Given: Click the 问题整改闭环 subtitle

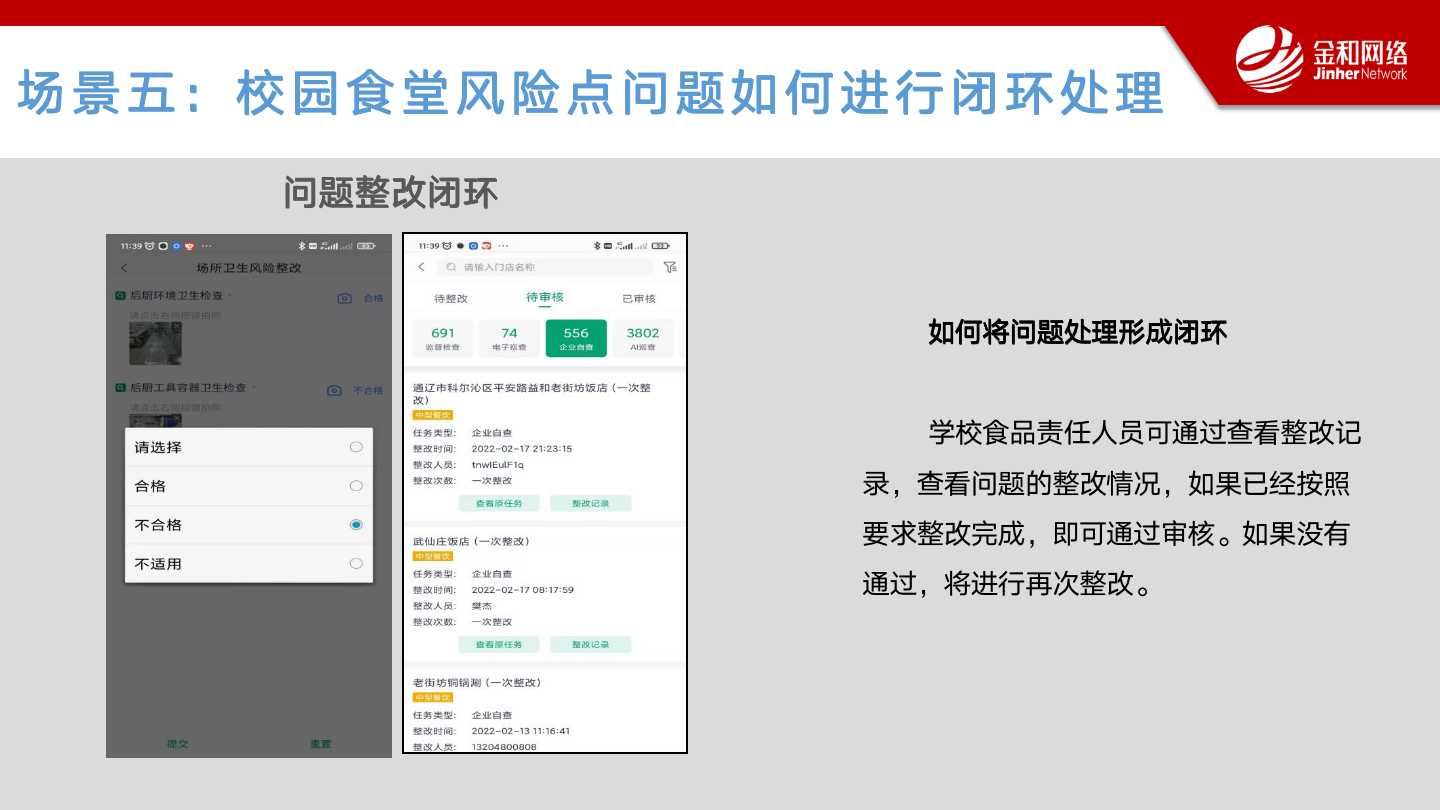Looking at the screenshot, I should pyautogui.click(x=390, y=193).
